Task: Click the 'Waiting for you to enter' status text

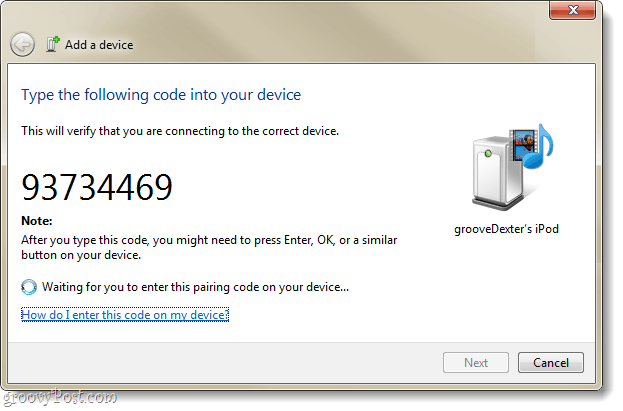Action: click(x=195, y=287)
